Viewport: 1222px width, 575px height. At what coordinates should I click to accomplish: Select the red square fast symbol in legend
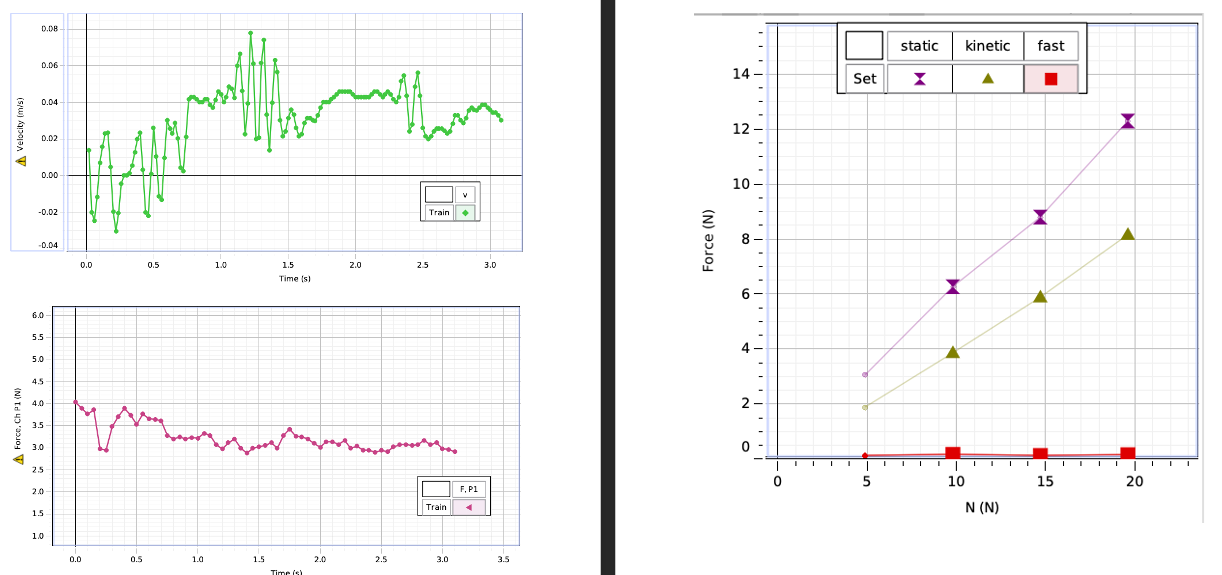[x=1051, y=79]
